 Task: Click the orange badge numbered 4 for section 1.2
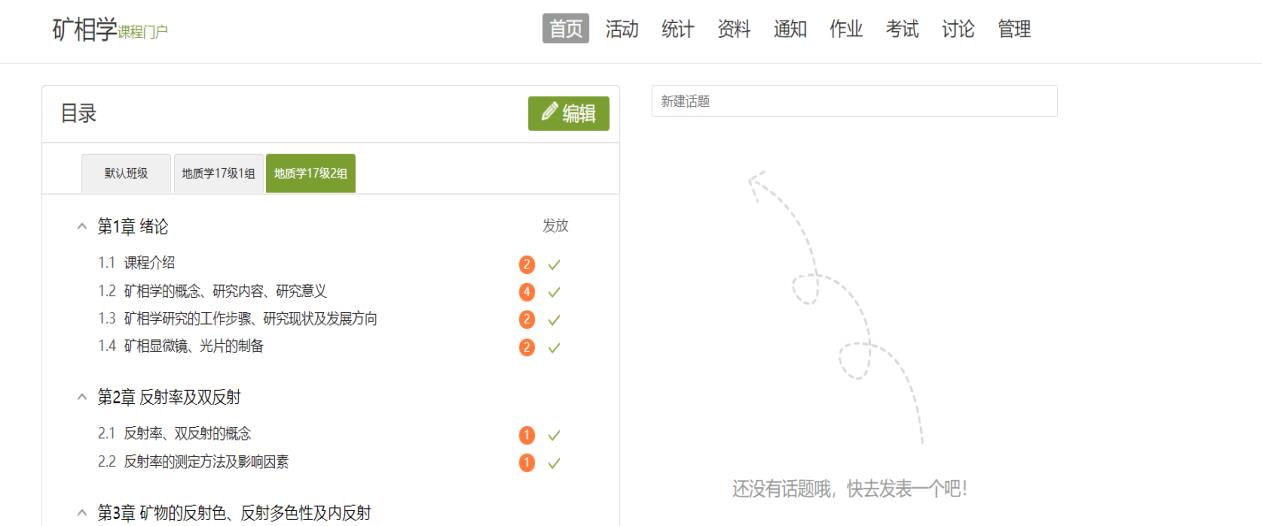pyautogui.click(x=526, y=292)
